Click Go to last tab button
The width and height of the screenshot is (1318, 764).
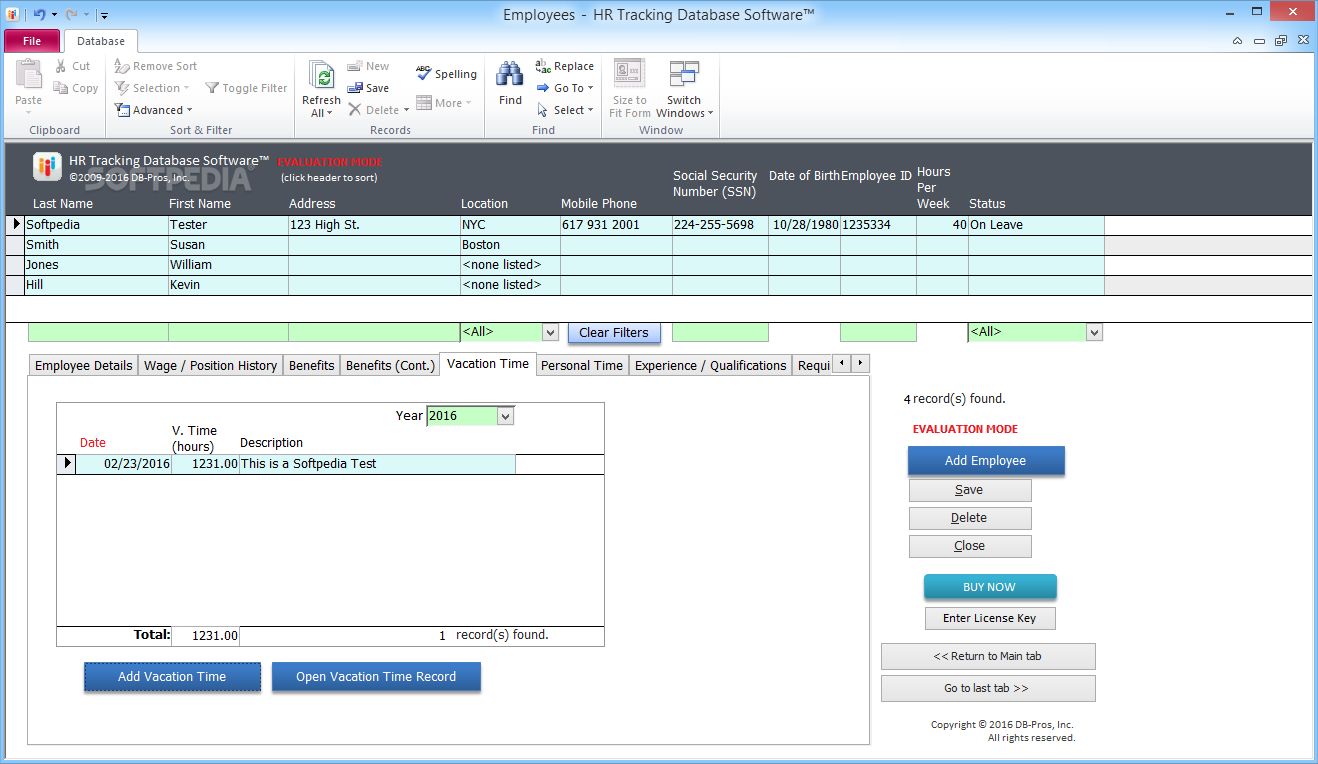tap(988, 688)
